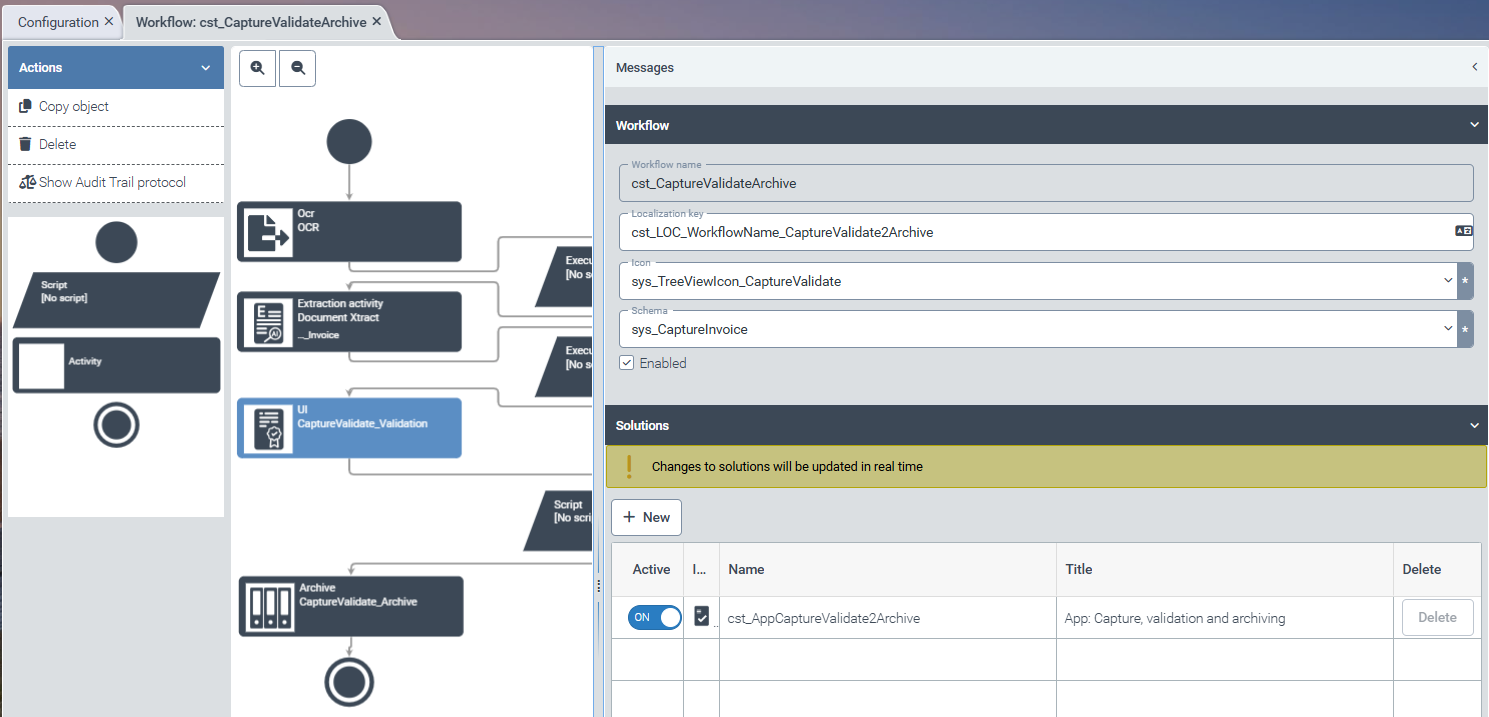Click the New solution button
This screenshot has height=717, width=1489.
click(646, 517)
